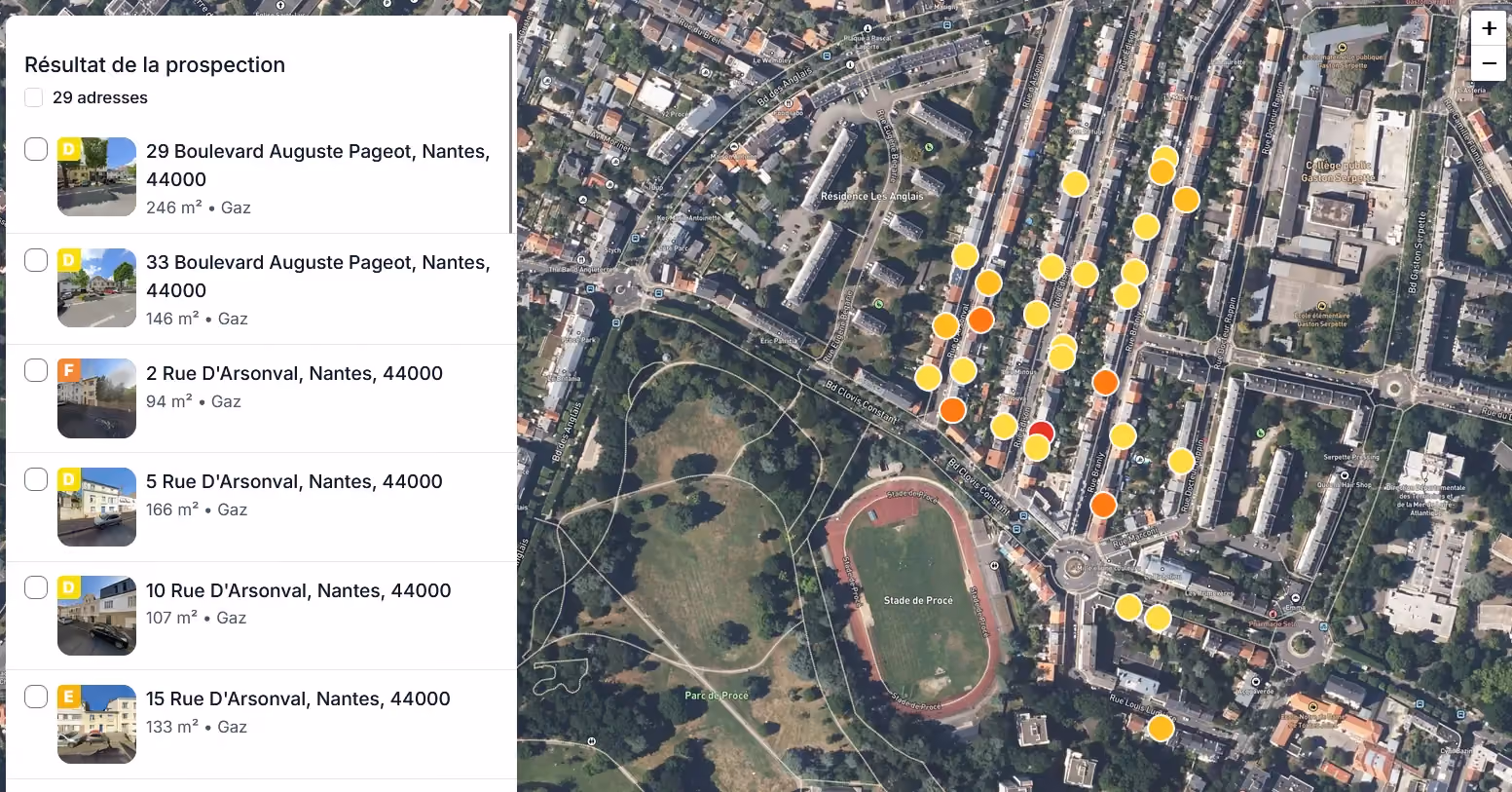The height and width of the screenshot is (792, 1512).
Task: Click the 'Collège public Gaston Serpette' map label
Action: (x=1339, y=171)
